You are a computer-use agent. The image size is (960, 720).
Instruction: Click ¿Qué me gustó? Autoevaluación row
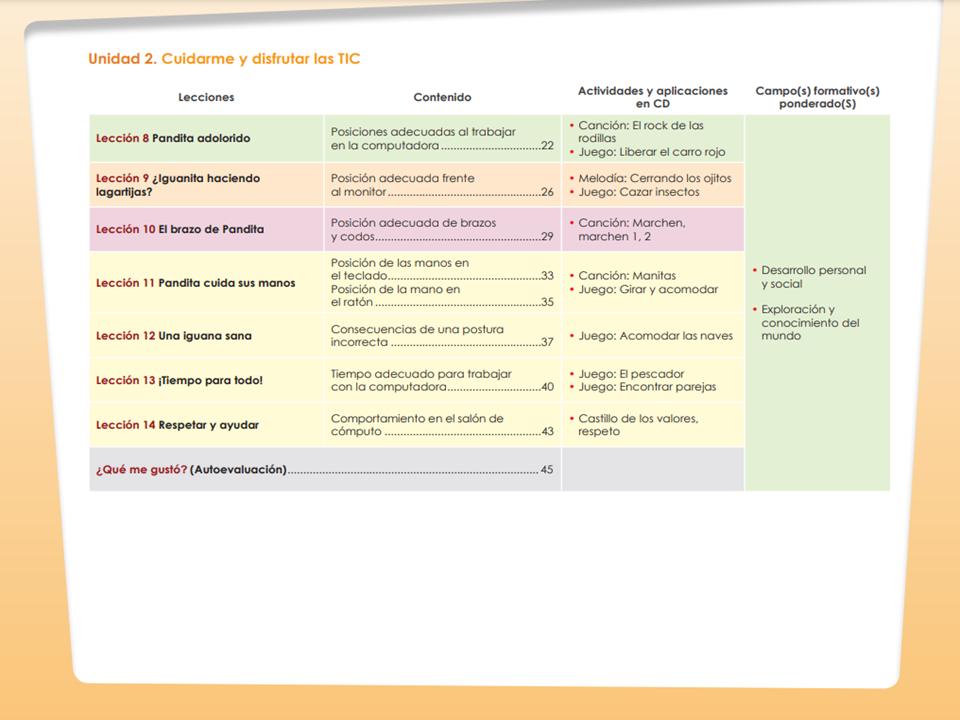click(324, 470)
